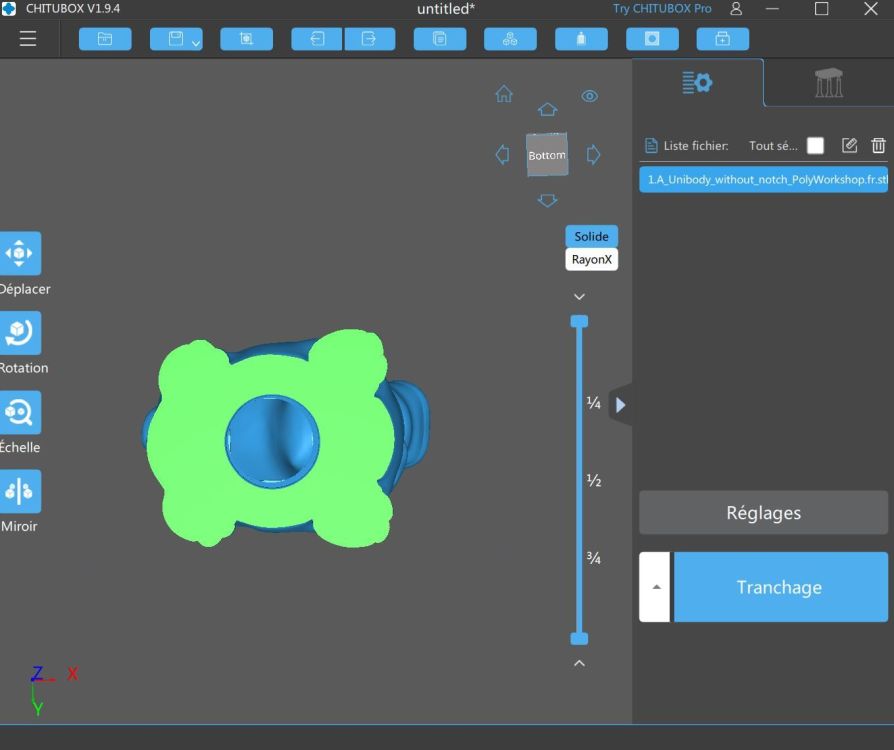Click the layer slider top handle
Image resolution: width=894 pixels, height=750 pixels.
579,321
